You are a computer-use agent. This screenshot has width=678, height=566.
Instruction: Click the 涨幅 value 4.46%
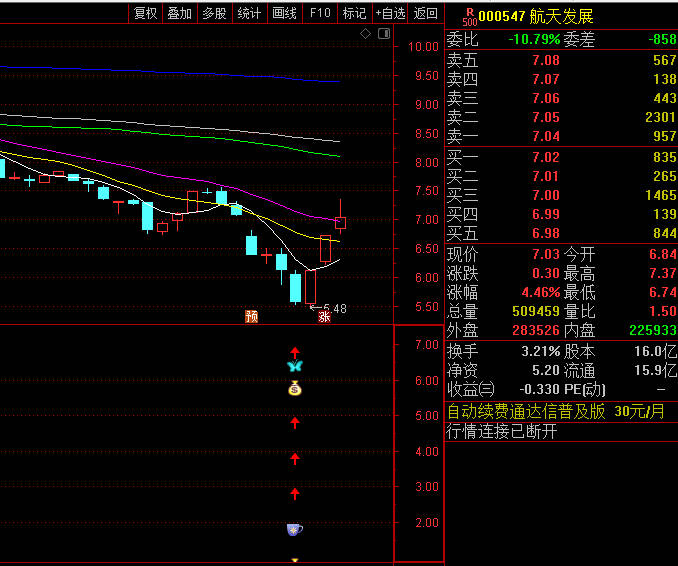540,292
